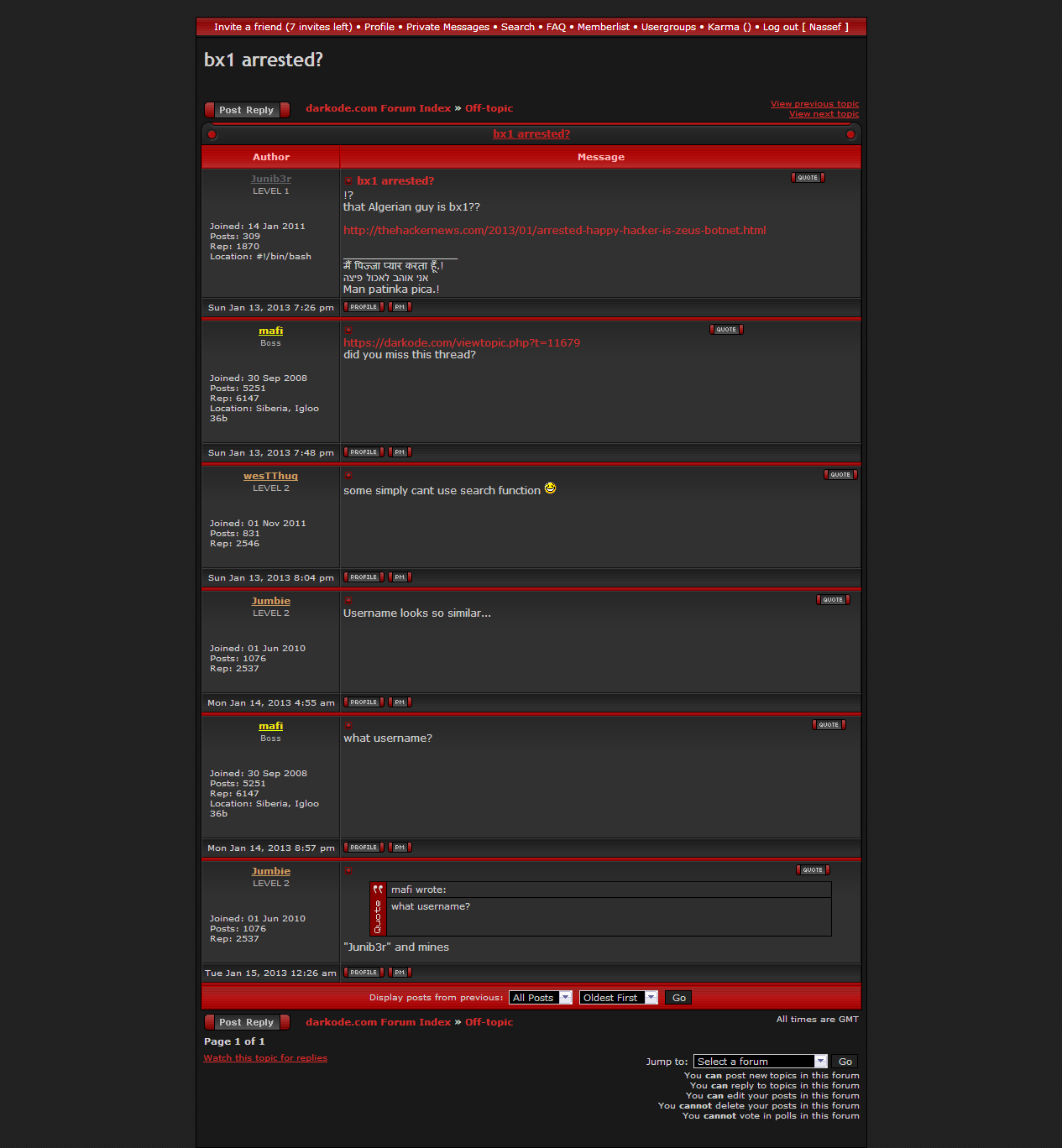Open Off-topic forum breadcrumb at top

[x=489, y=108]
